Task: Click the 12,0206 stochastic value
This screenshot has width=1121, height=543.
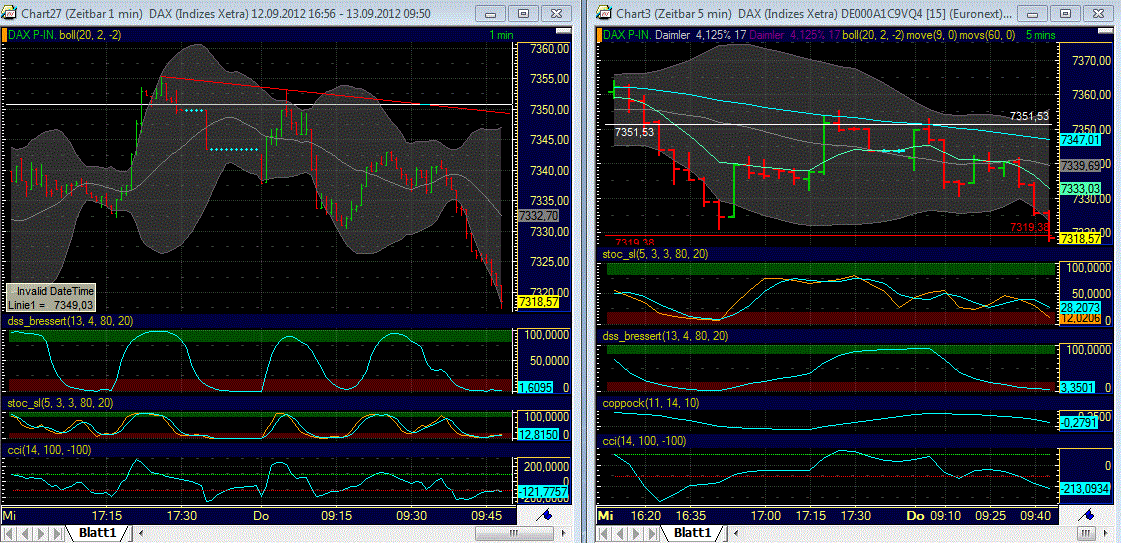Action: coord(1078,319)
